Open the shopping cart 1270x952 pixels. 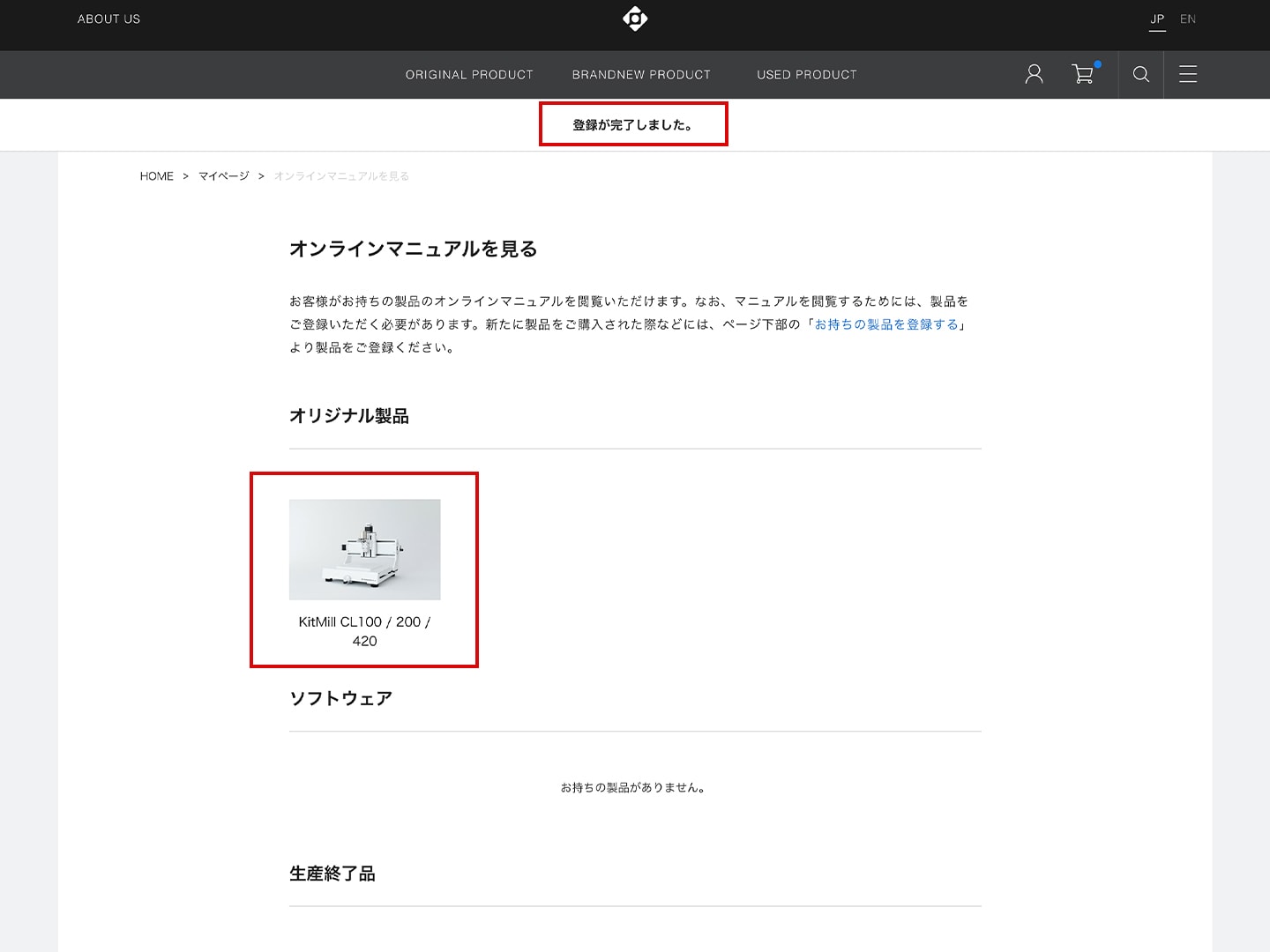pyautogui.click(x=1082, y=75)
